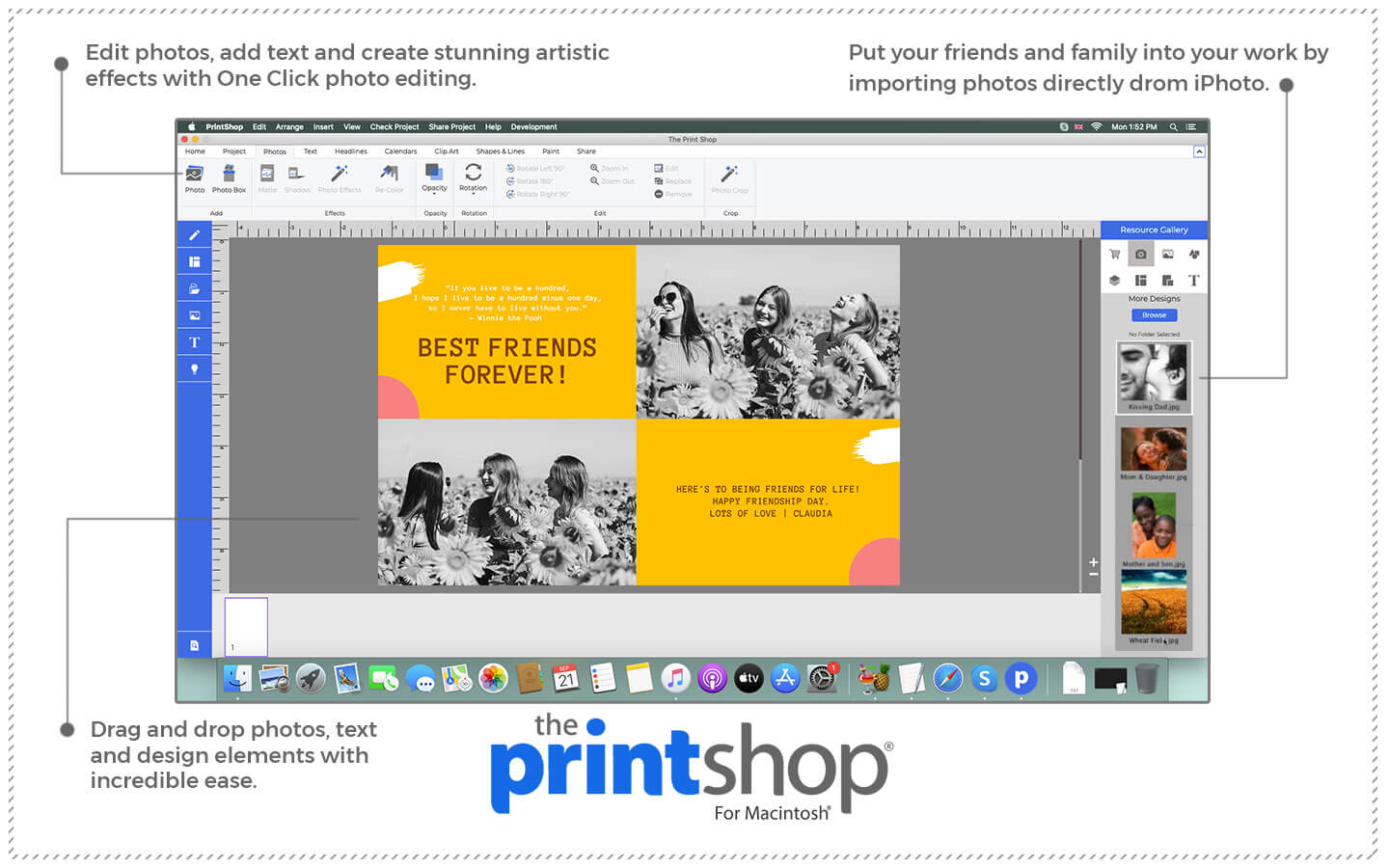The height and width of the screenshot is (868, 1389).
Task: Click the Browse button
Action: coord(1155,315)
